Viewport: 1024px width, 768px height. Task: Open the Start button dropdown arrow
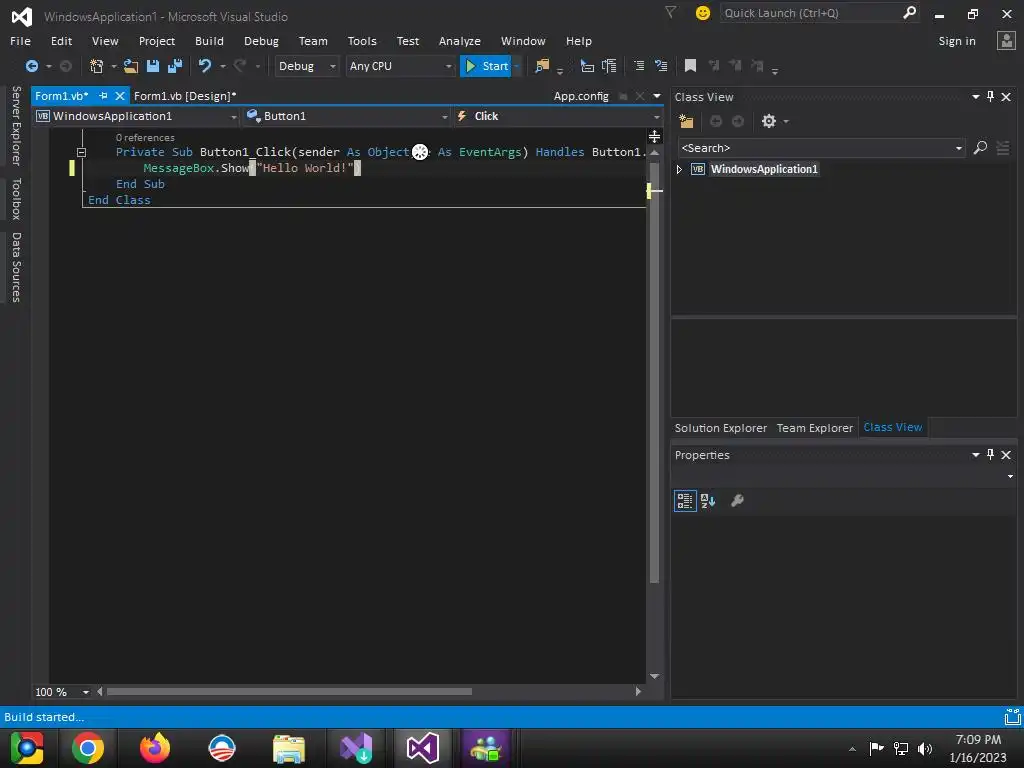click(x=516, y=66)
